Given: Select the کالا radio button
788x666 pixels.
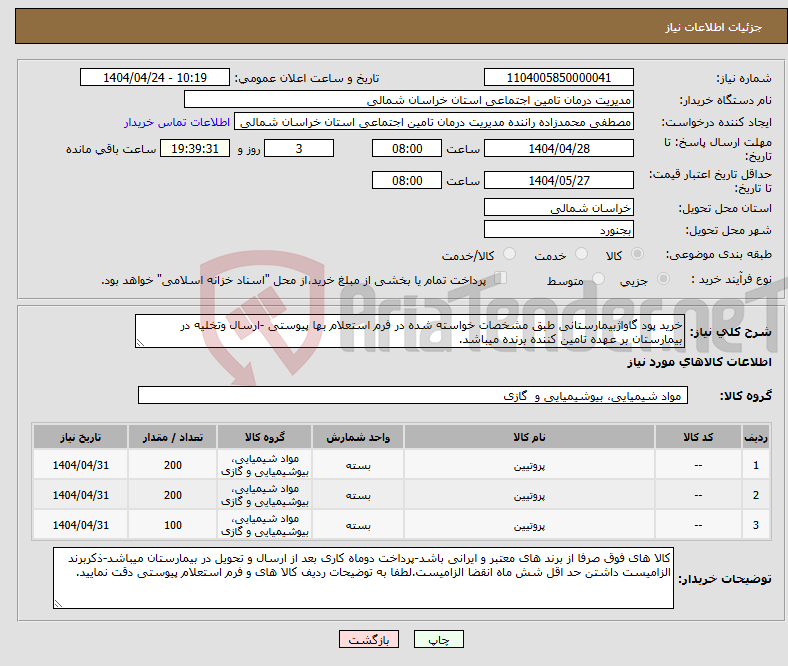Looking at the screenshot, I should click(637, 254).
